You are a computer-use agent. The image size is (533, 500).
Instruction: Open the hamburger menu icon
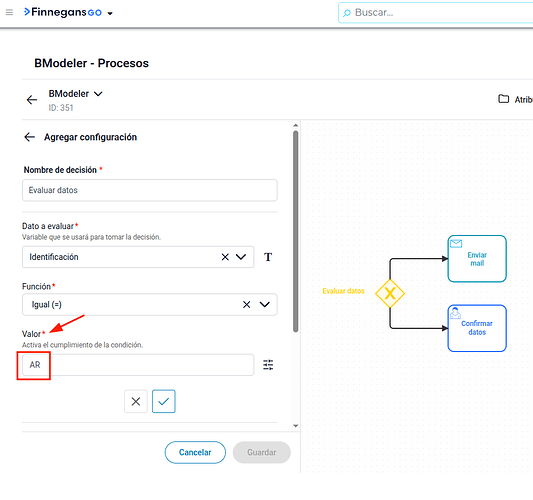(x=10, y=13)
